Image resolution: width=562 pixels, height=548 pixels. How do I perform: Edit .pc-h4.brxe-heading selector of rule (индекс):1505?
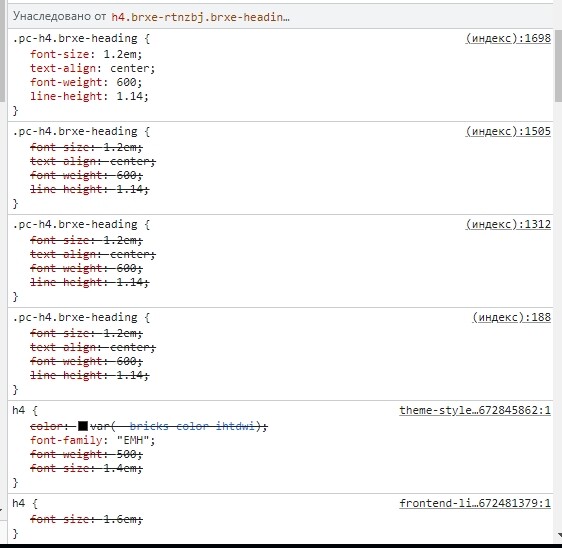click(75, 131)
